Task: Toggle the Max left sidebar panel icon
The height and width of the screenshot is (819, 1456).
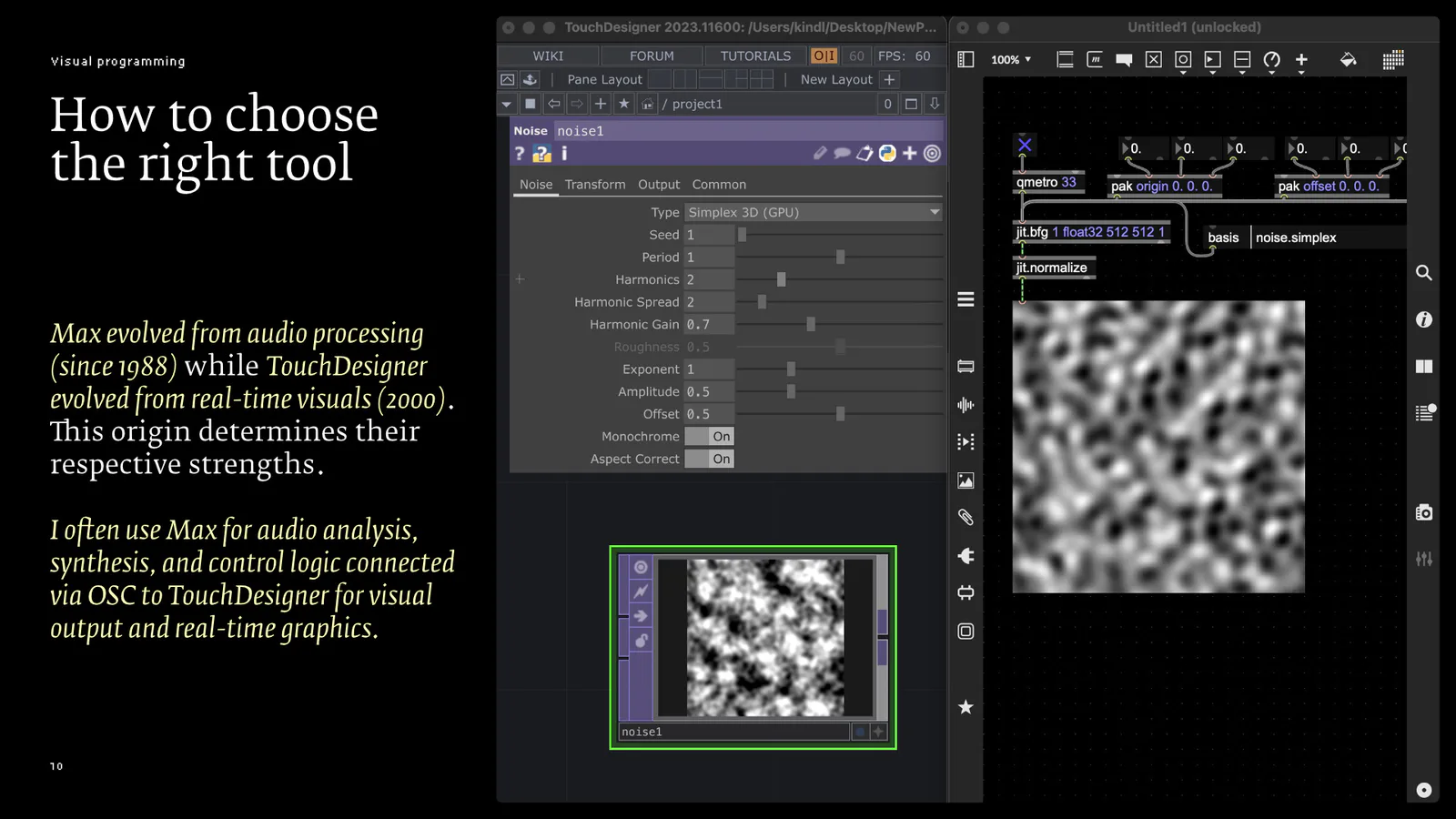Action: click(x=966, y=59)
